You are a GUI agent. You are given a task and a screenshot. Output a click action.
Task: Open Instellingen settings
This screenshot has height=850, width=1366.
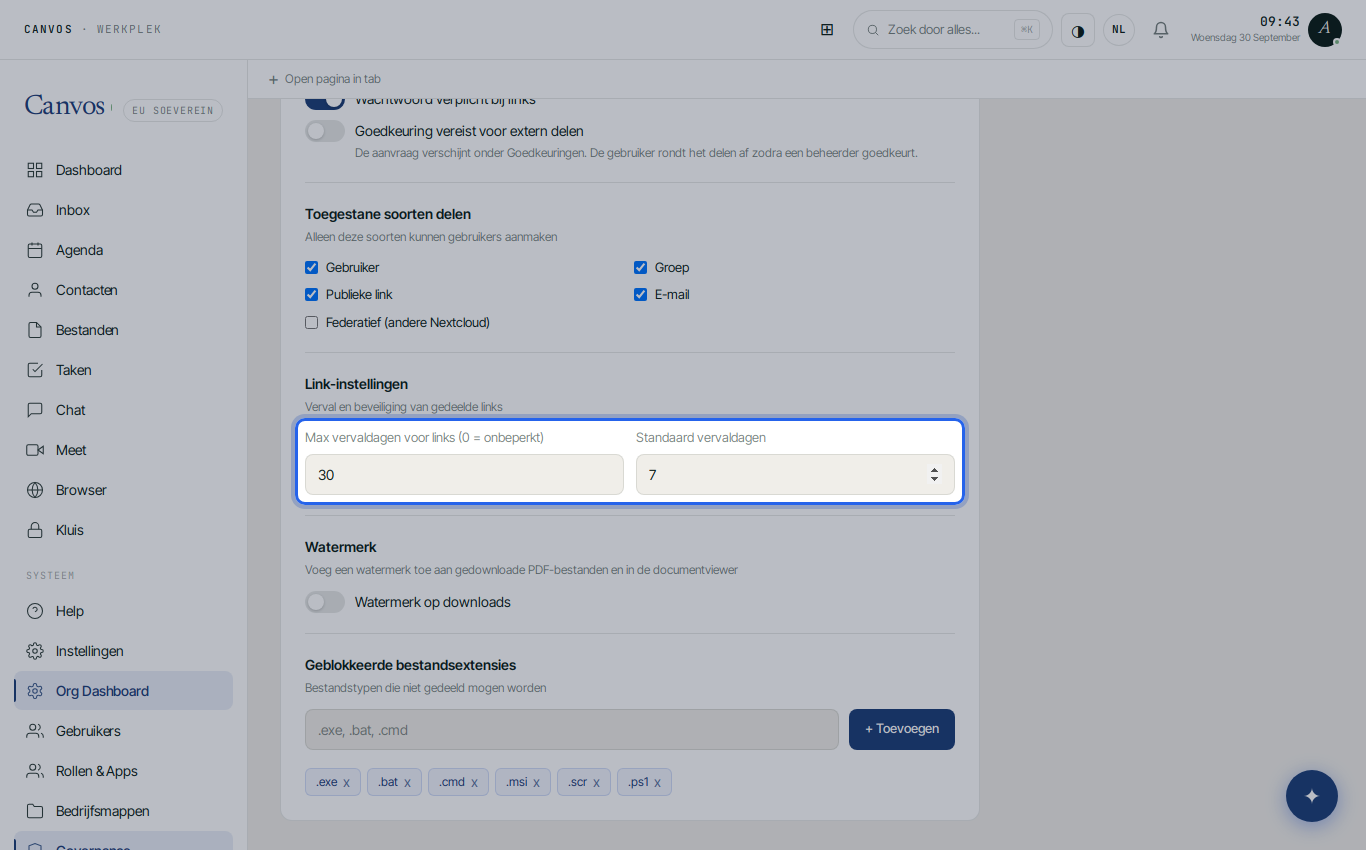coord(123,651)
